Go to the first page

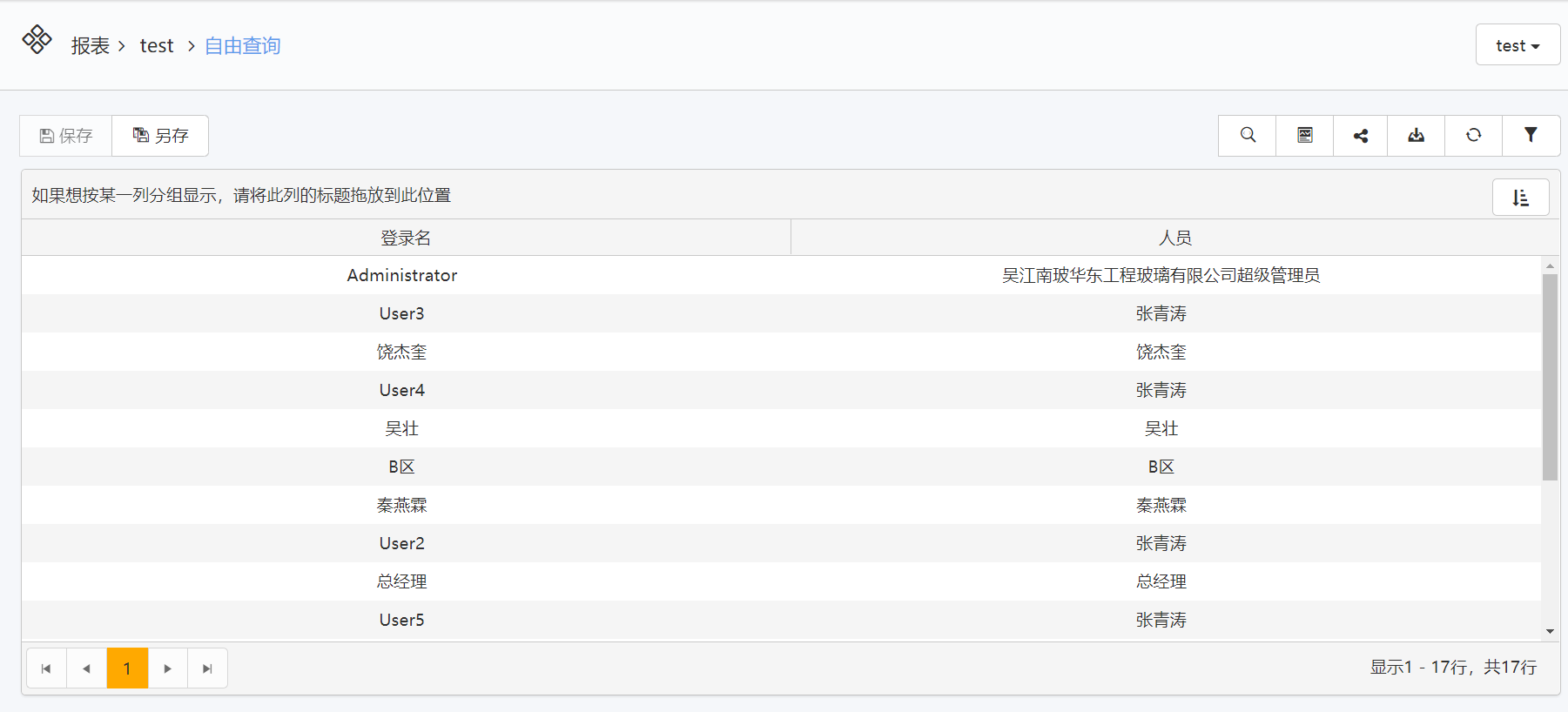pos(46,668)
